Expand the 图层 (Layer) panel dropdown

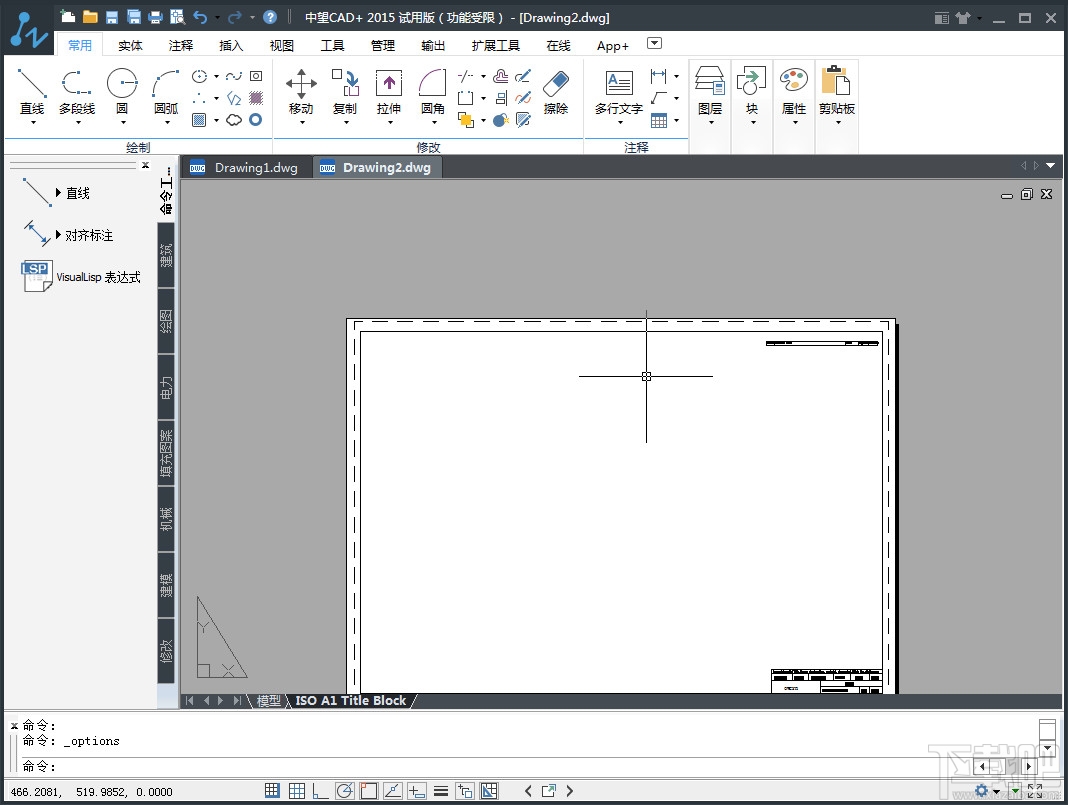(710, 122)
